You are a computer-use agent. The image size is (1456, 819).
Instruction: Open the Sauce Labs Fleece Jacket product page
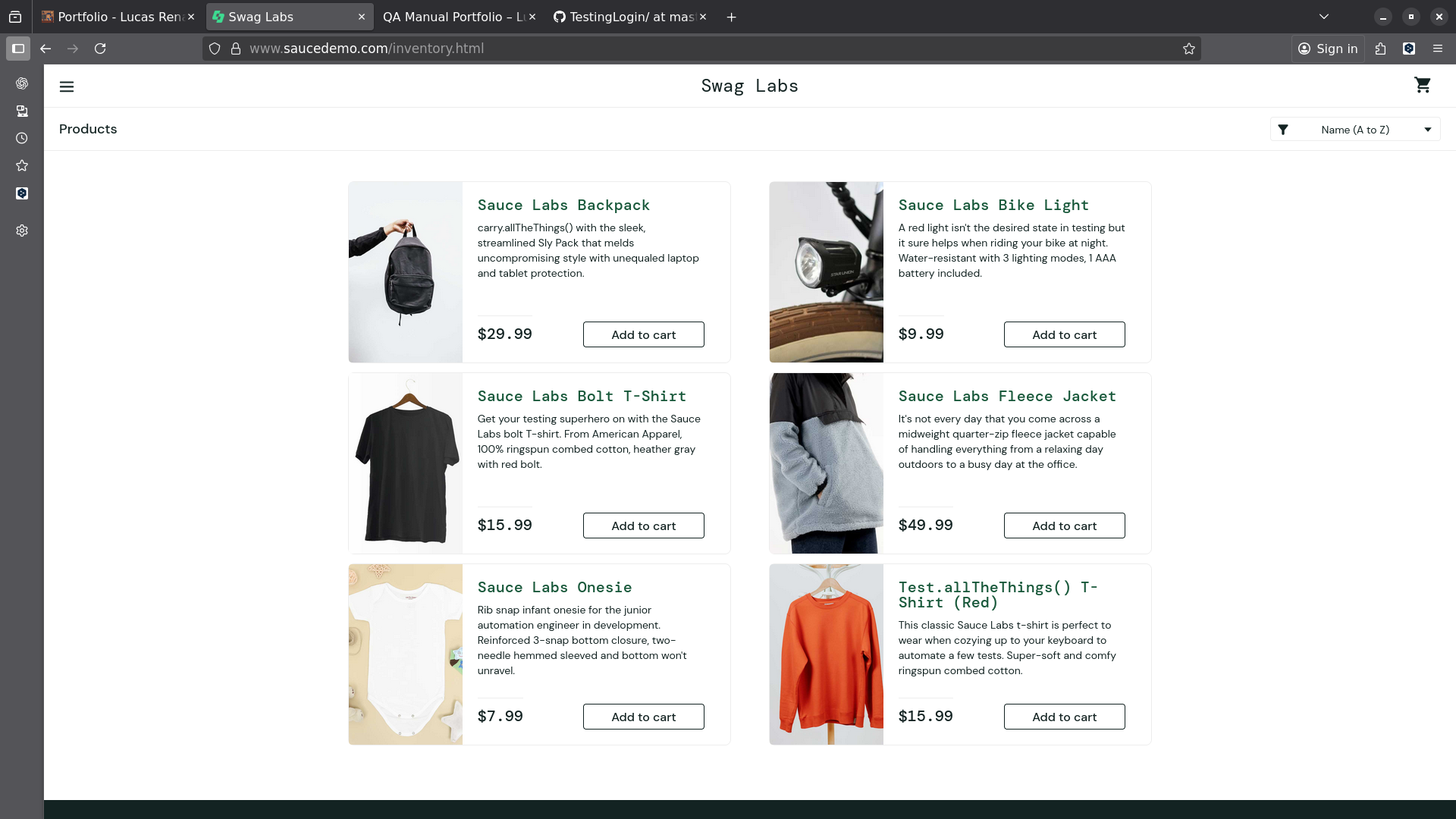pyautogui.click(x=1007, y=396)
